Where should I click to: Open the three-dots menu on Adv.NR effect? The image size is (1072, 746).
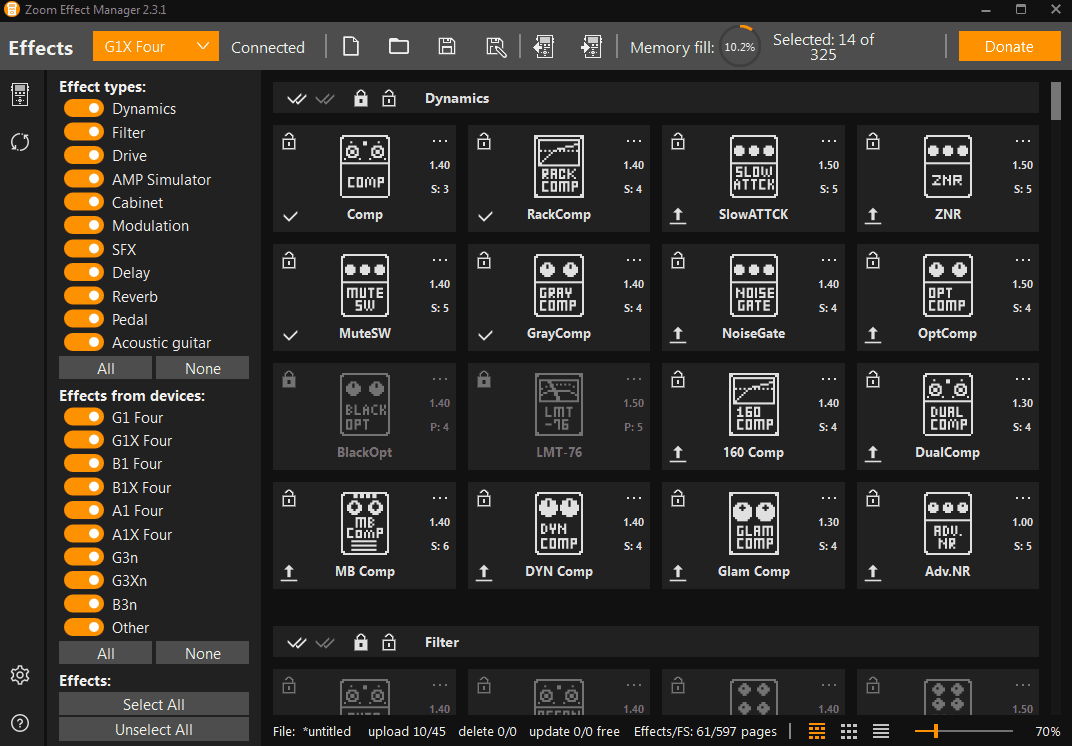tap(1022, 498)
